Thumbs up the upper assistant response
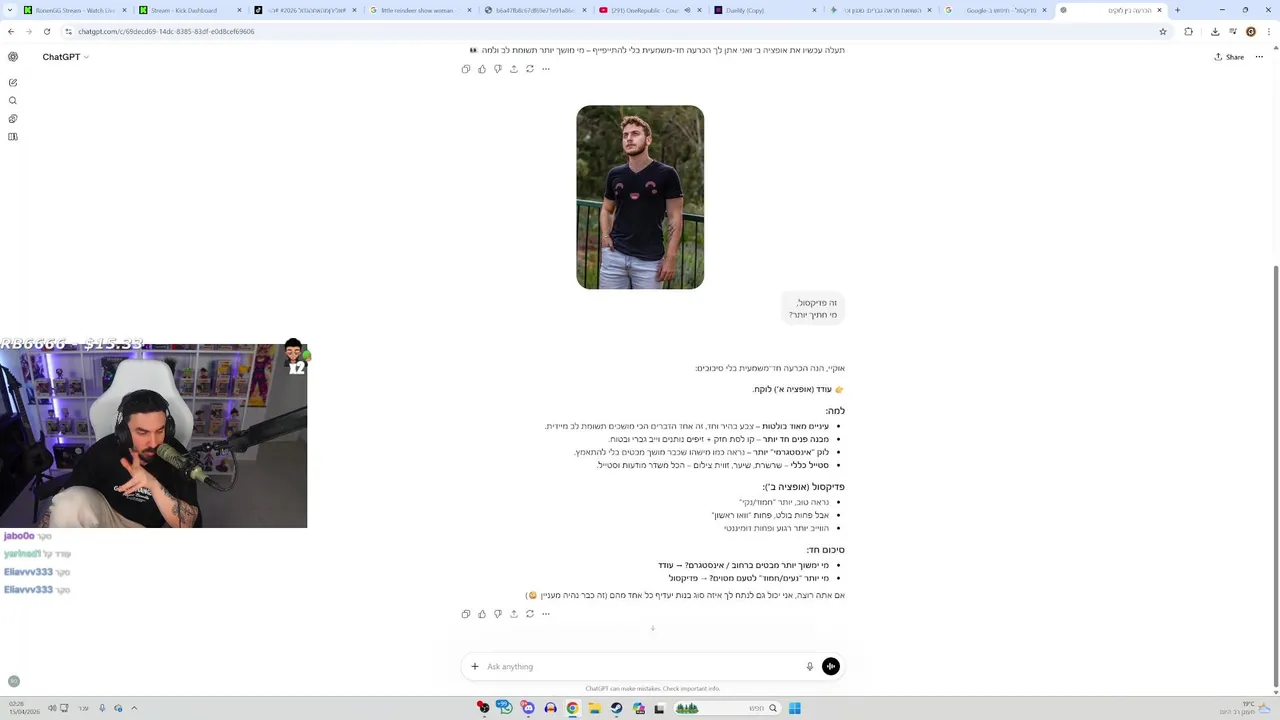This screenshot has height=720, width=1280. tap(482, 69)
